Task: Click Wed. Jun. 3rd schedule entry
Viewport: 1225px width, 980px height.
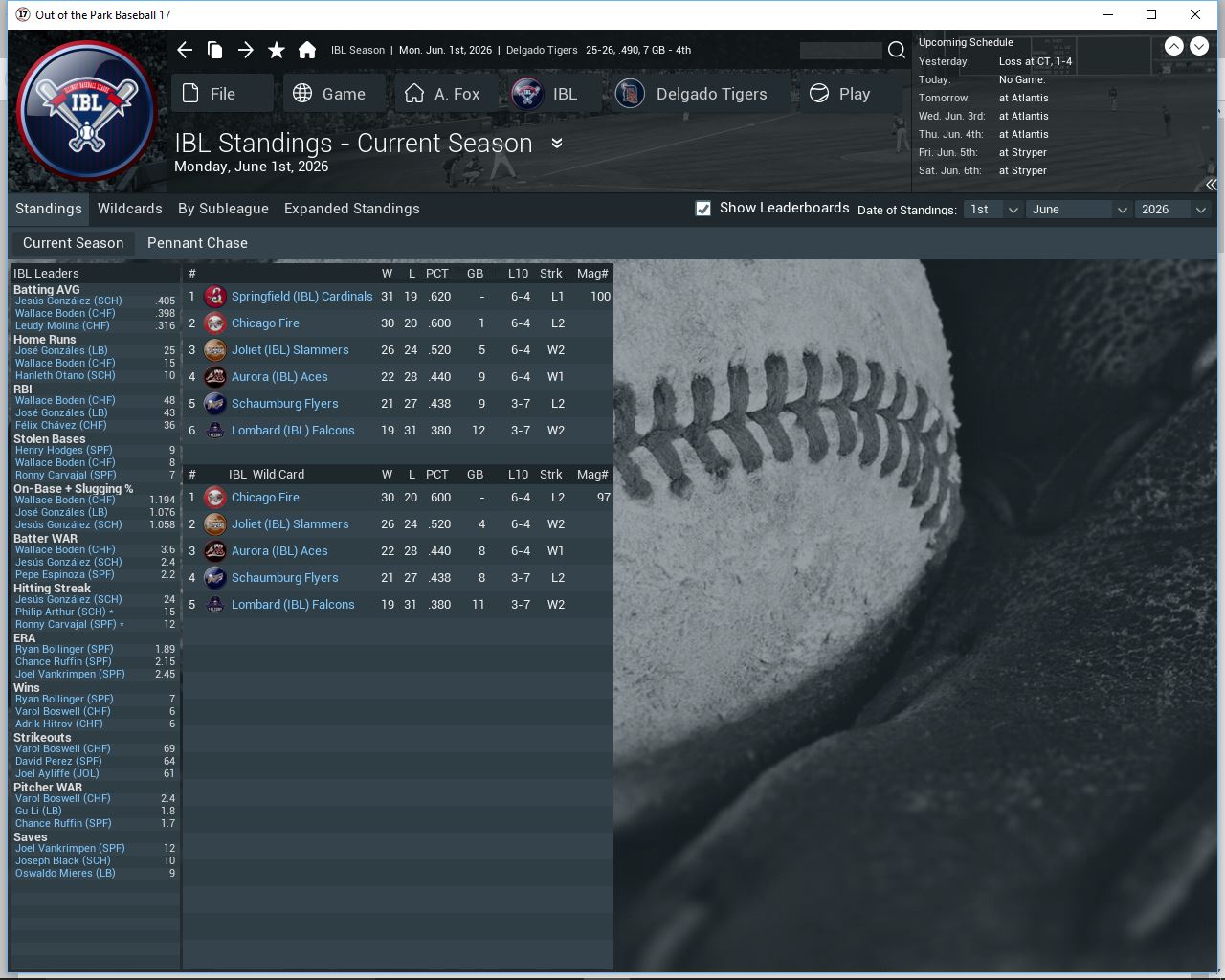Action: (984, 116)
